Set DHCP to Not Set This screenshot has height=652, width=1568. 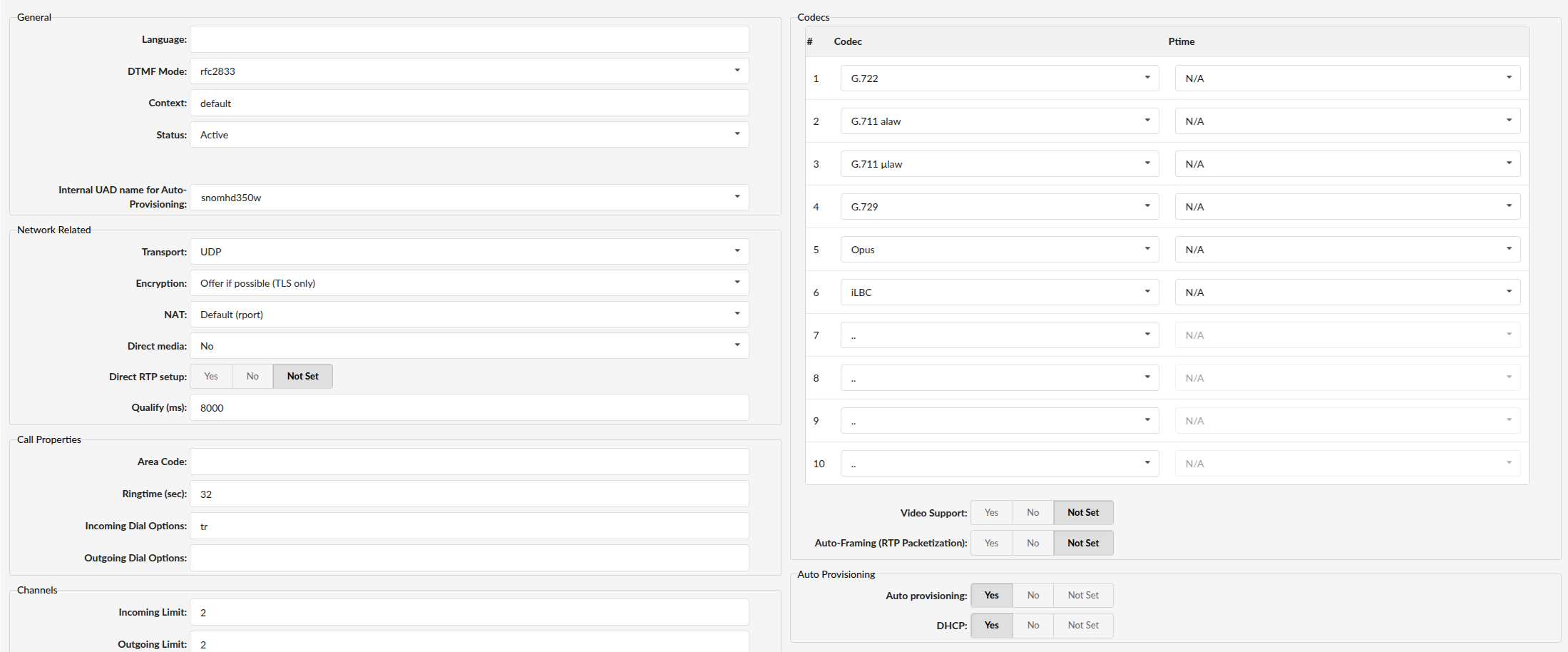(x=1082, y=626)
